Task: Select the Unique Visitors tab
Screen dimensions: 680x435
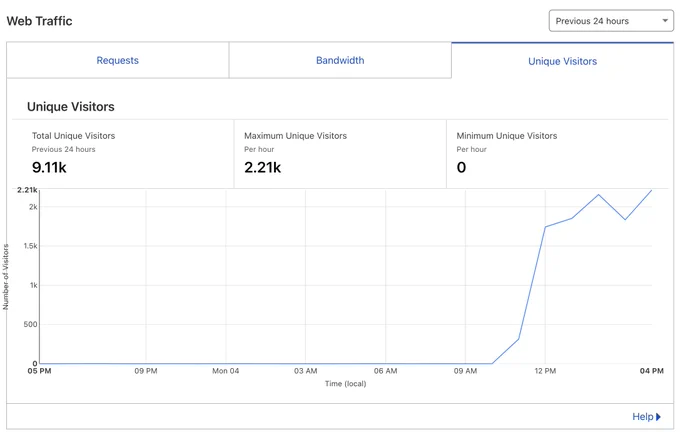Action: [x=562, y=61]
